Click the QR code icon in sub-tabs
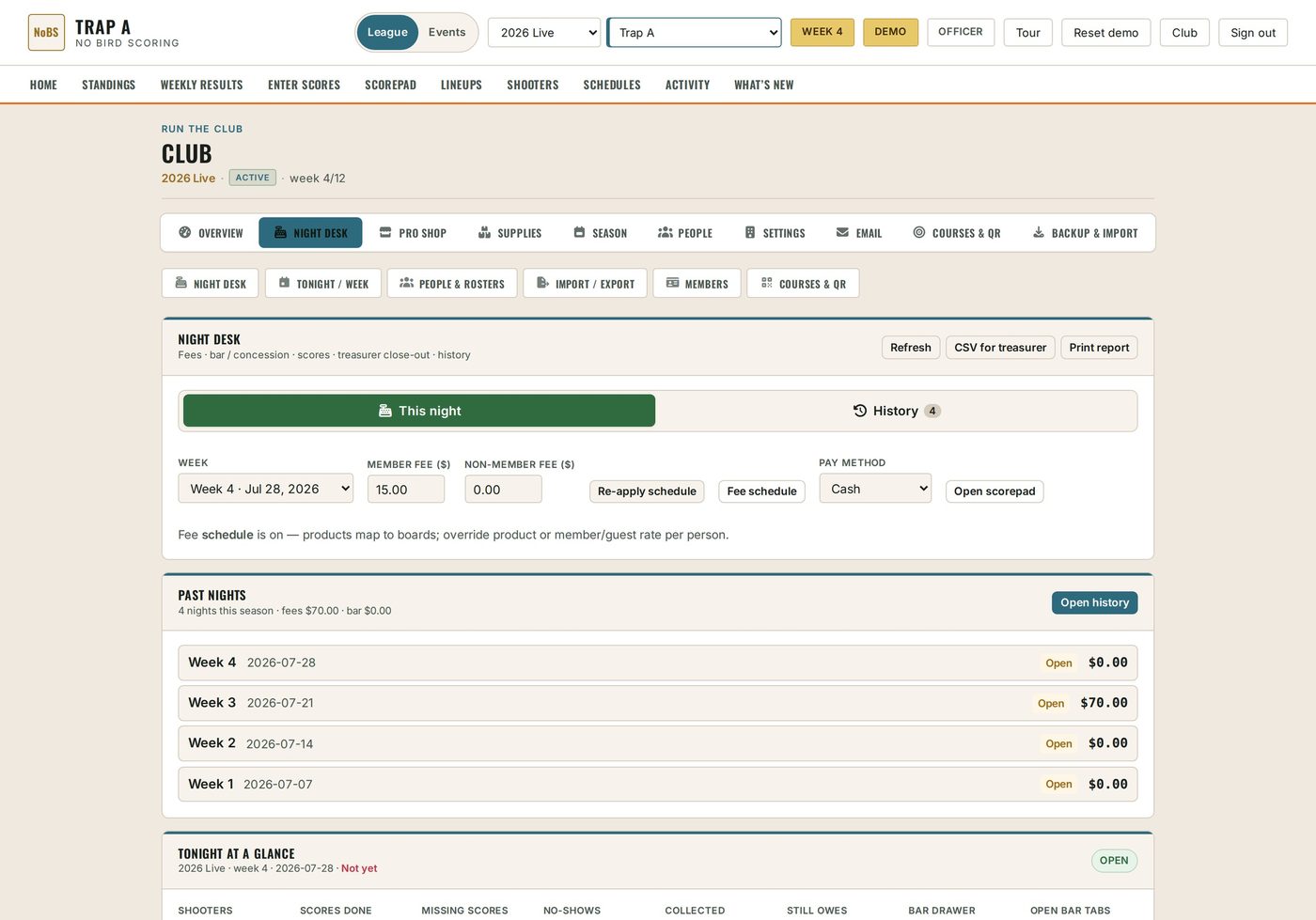Image resolution: width=1316 pixels, height=920 pixels. 766,283
